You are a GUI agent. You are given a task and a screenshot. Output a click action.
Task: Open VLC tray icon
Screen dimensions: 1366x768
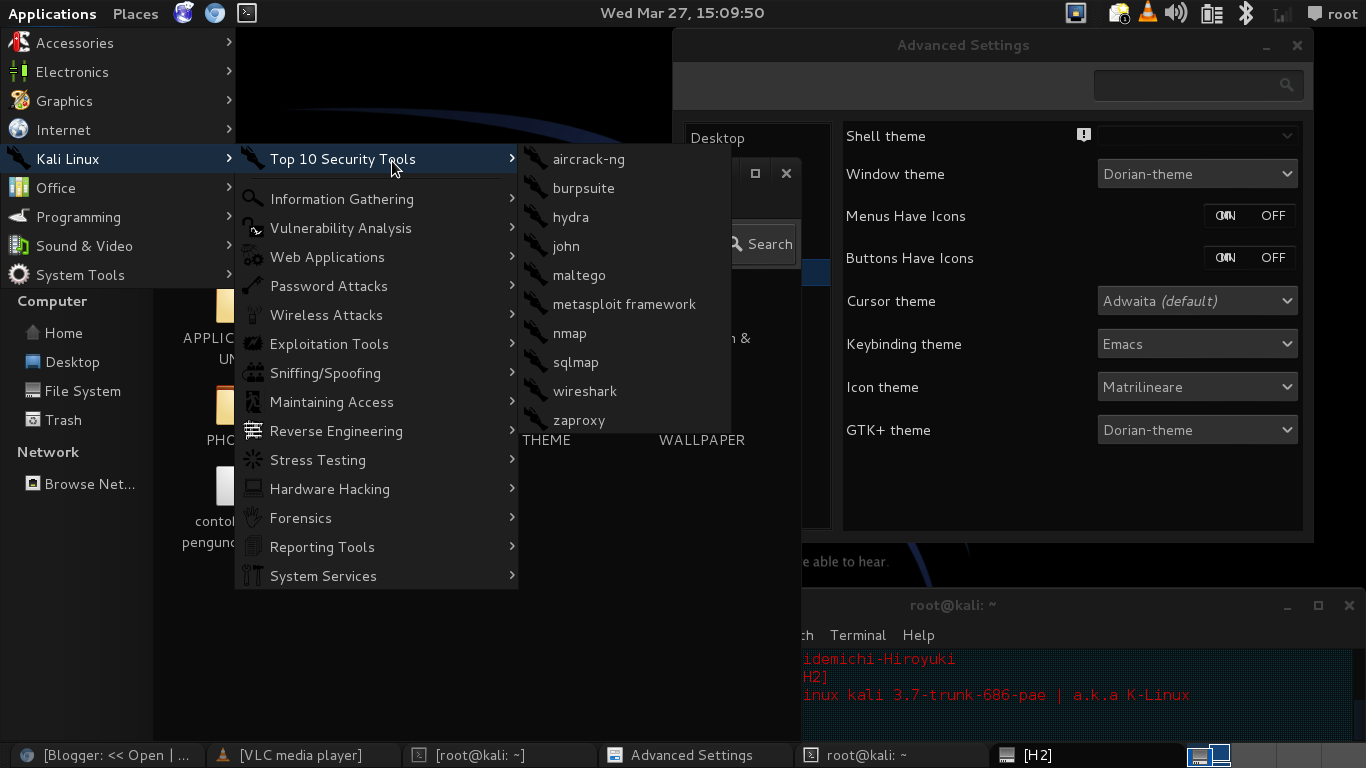click(1148, 13)
